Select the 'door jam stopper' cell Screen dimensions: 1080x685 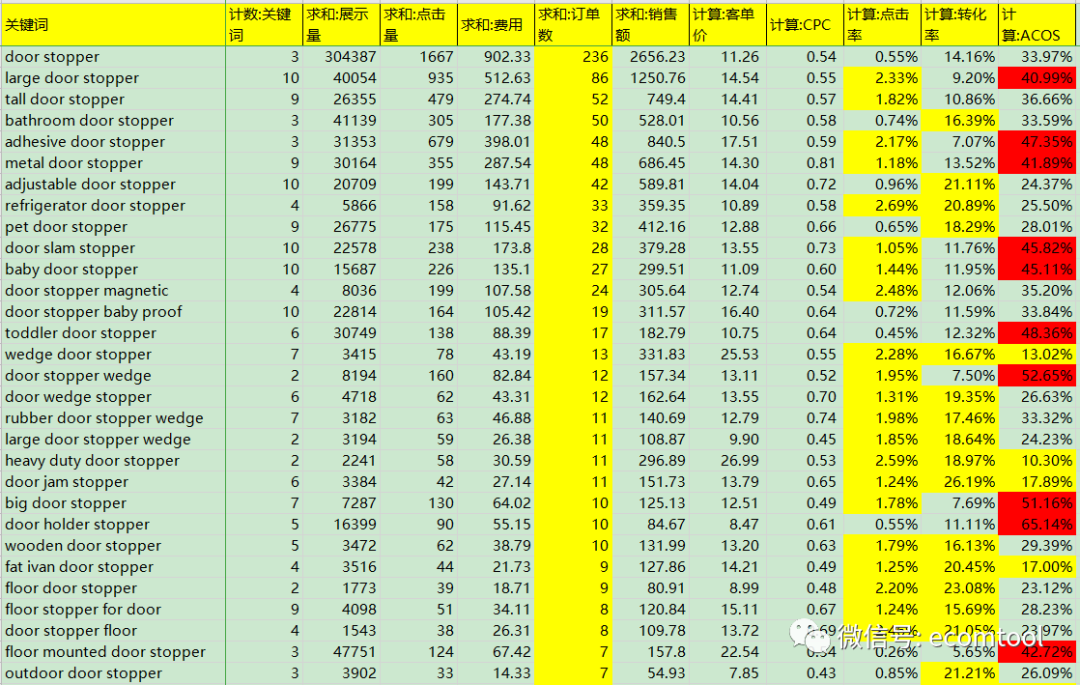click(113, 482)
